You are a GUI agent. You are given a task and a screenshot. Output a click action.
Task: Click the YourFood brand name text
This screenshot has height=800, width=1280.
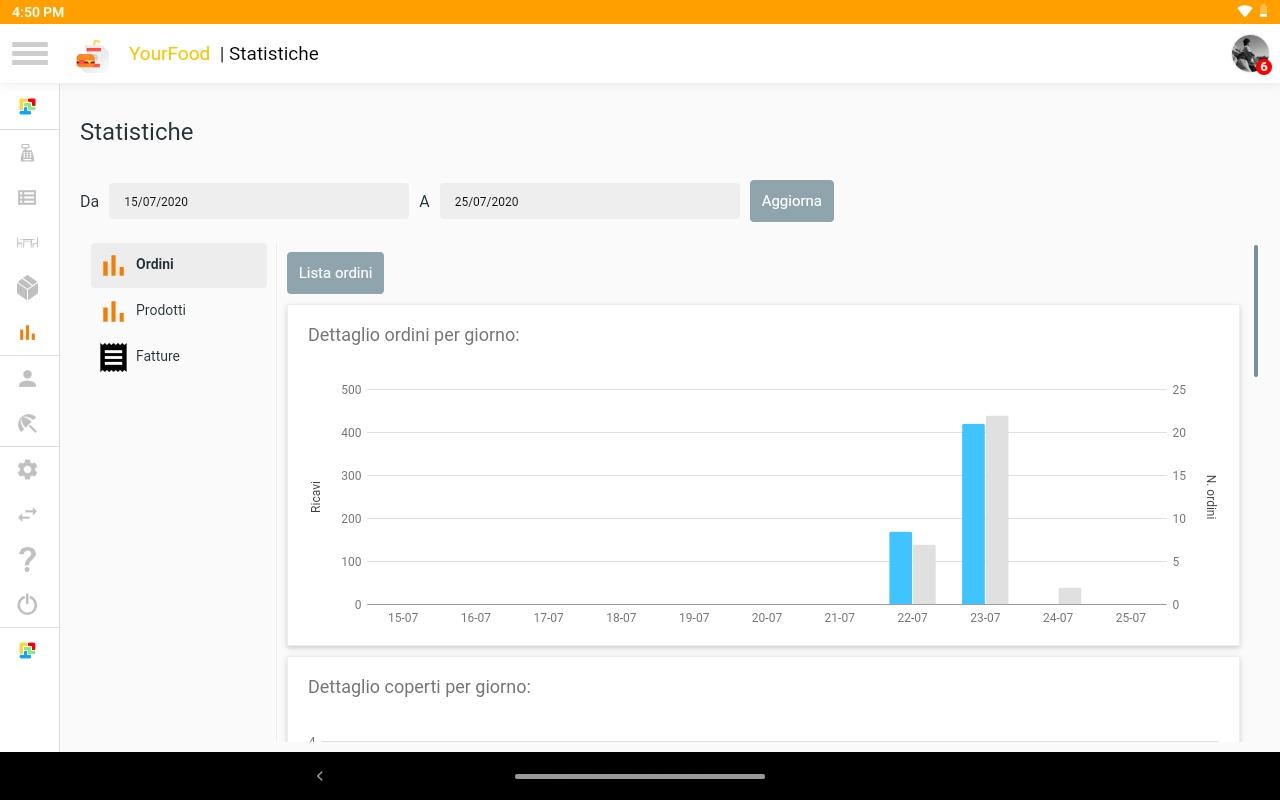click(x=169, y=54)
